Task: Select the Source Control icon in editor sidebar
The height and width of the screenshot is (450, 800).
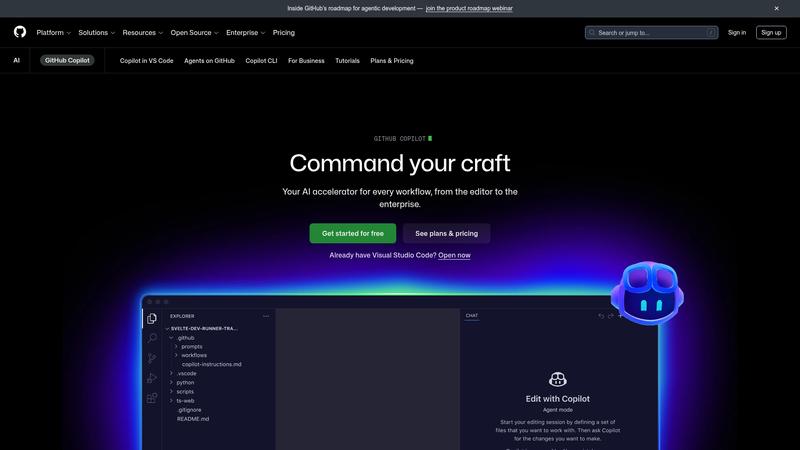Action: [x=152, y=358]
